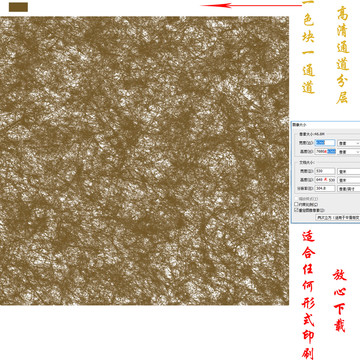360x360 pixels.
Task: Click the pixel height input field
Action: tap(325, 151)
